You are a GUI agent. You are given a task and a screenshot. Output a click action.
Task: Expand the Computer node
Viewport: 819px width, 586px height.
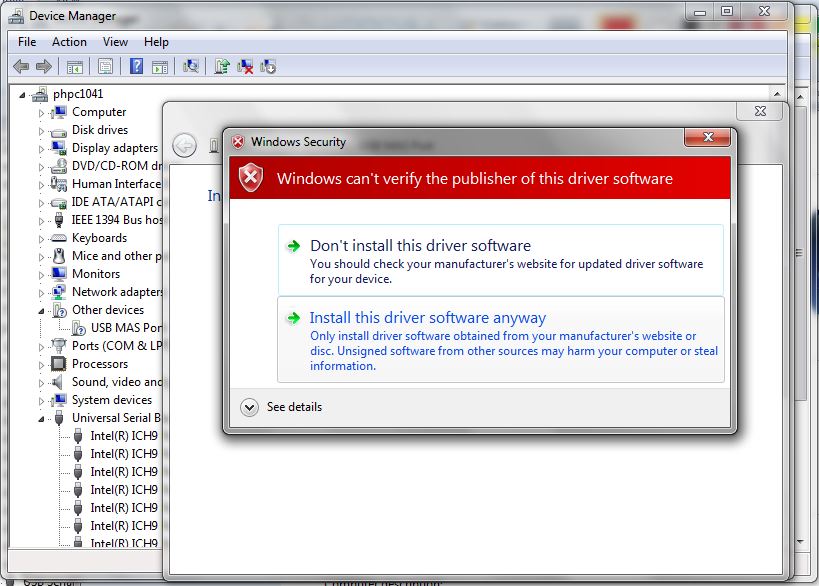pos(41,113)
